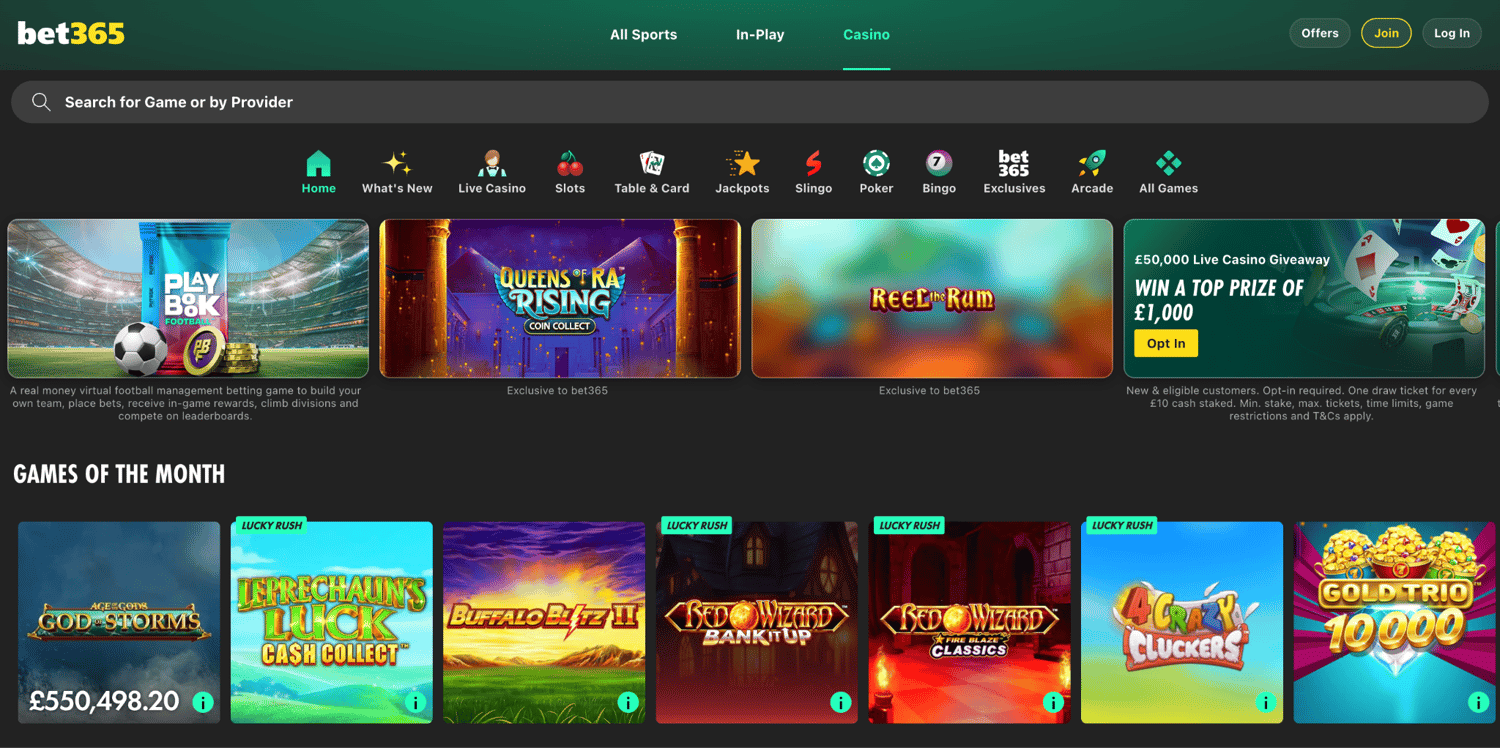Image resolution: width=1500 pixels, height=748 pixels.
Task: Switch to the All Sports tab
Action: tap(644, 34)
